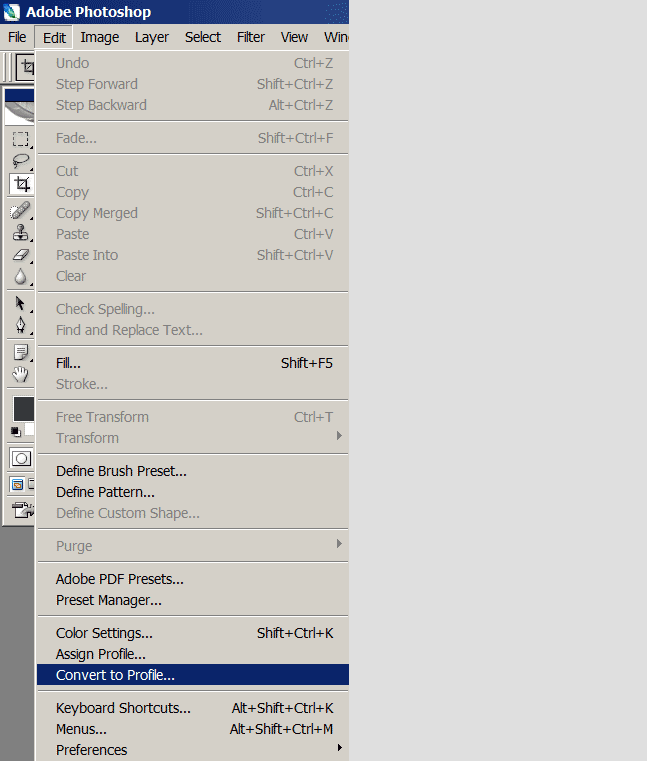This screenshot has width=647, height=761.
Task: Open the Image menu
Action: [x=100, y=37]
